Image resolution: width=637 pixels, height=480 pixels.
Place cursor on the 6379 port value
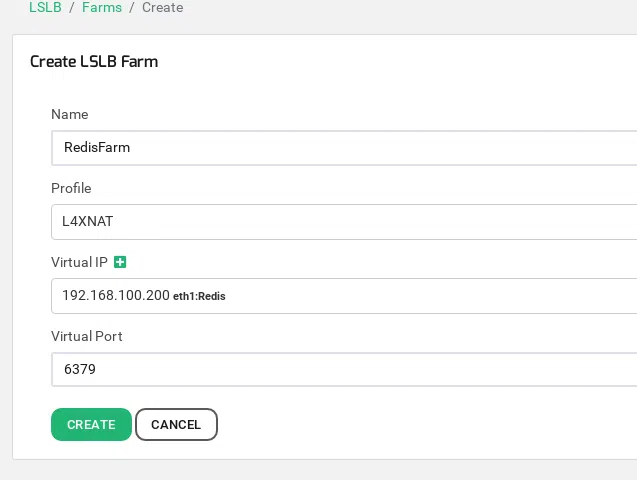(x=80, y=370)
